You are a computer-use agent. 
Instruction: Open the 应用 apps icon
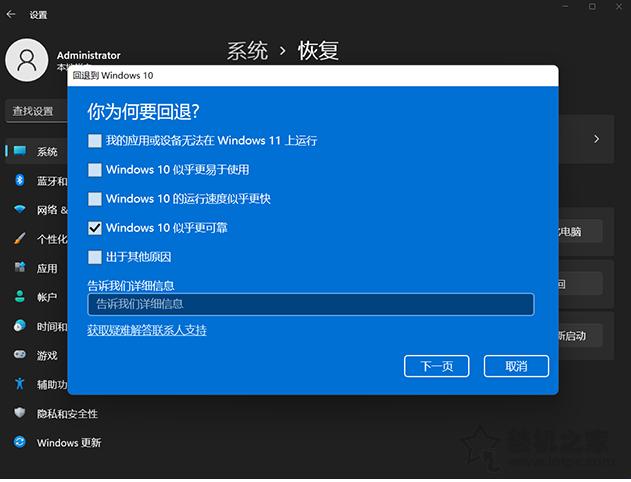coord(20,267)
